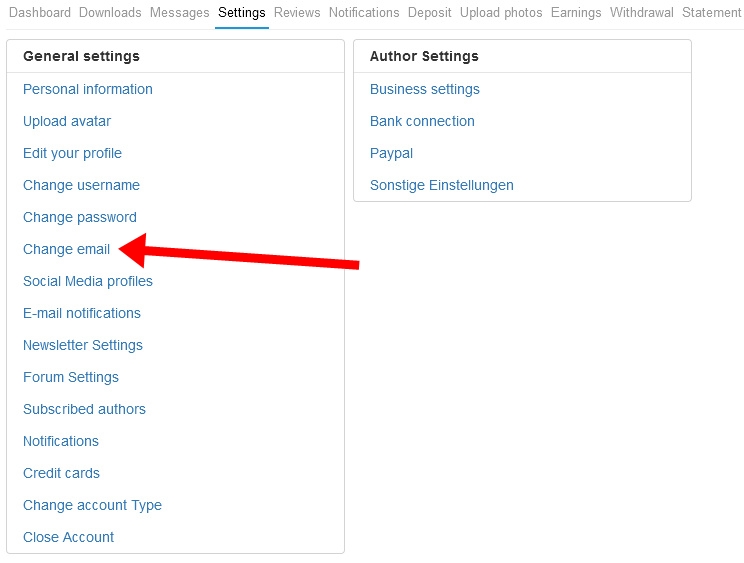Select the Earnings tab
Screen dimensions: 744x563
click(x=576, y=12)
